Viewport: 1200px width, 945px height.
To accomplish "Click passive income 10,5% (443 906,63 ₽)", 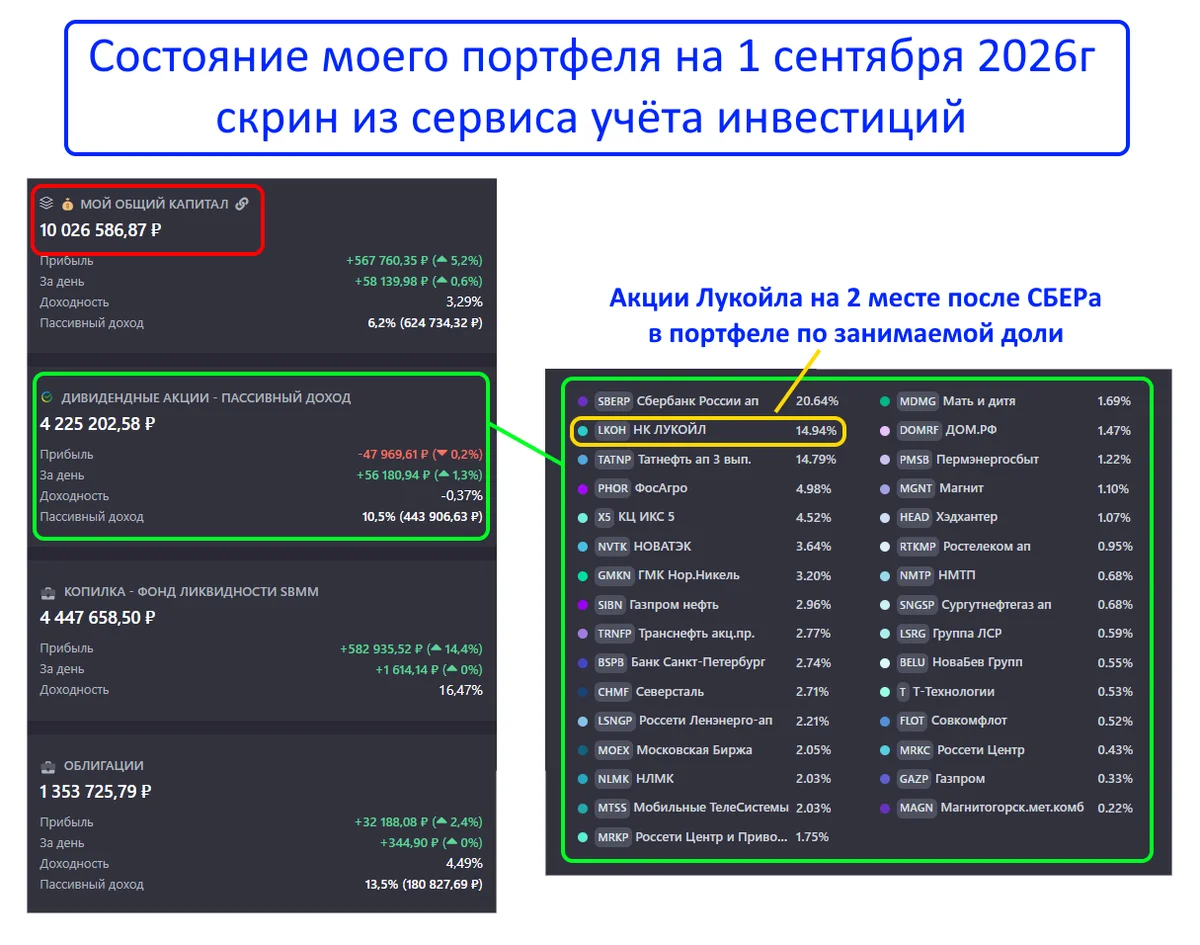I will (422, 517).
